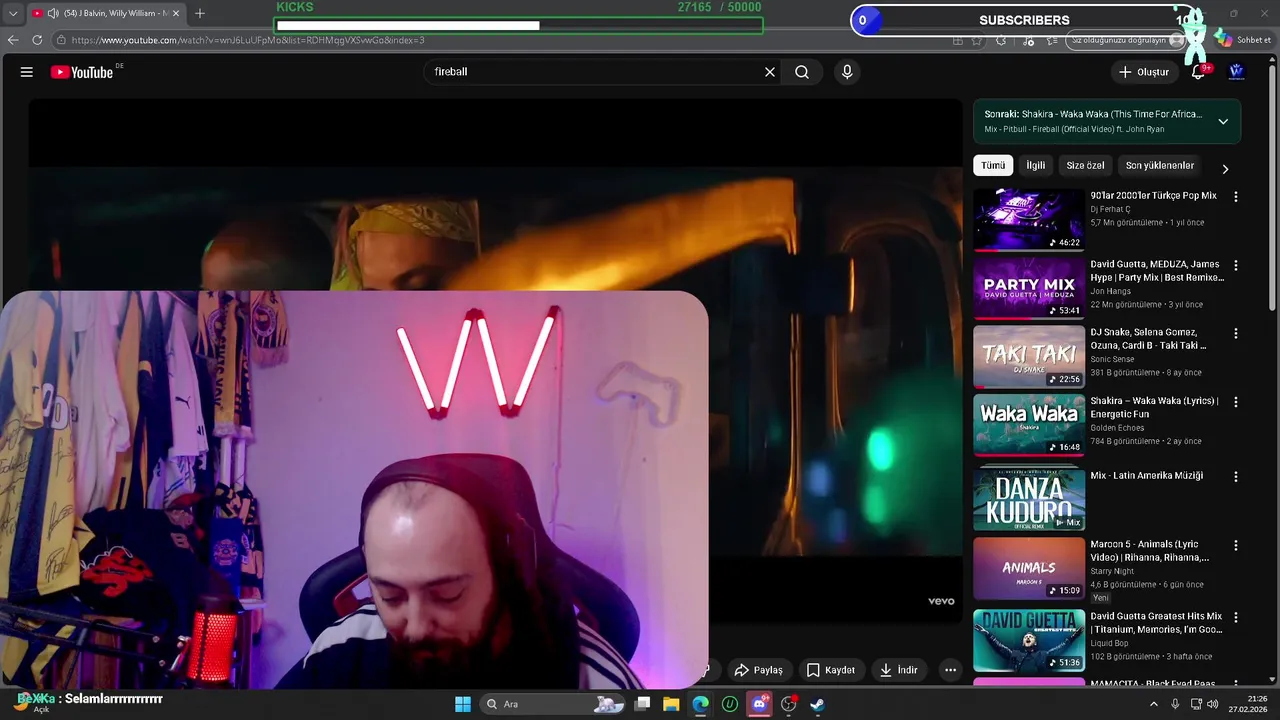This screenshot has width=1280, height=720.
Task: Open more actions ellipsis below the video
Action: 950,670
